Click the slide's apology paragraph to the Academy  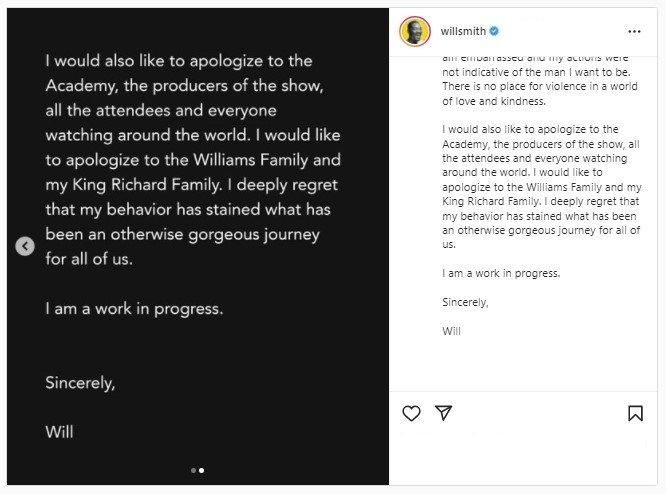pos(192,160)
